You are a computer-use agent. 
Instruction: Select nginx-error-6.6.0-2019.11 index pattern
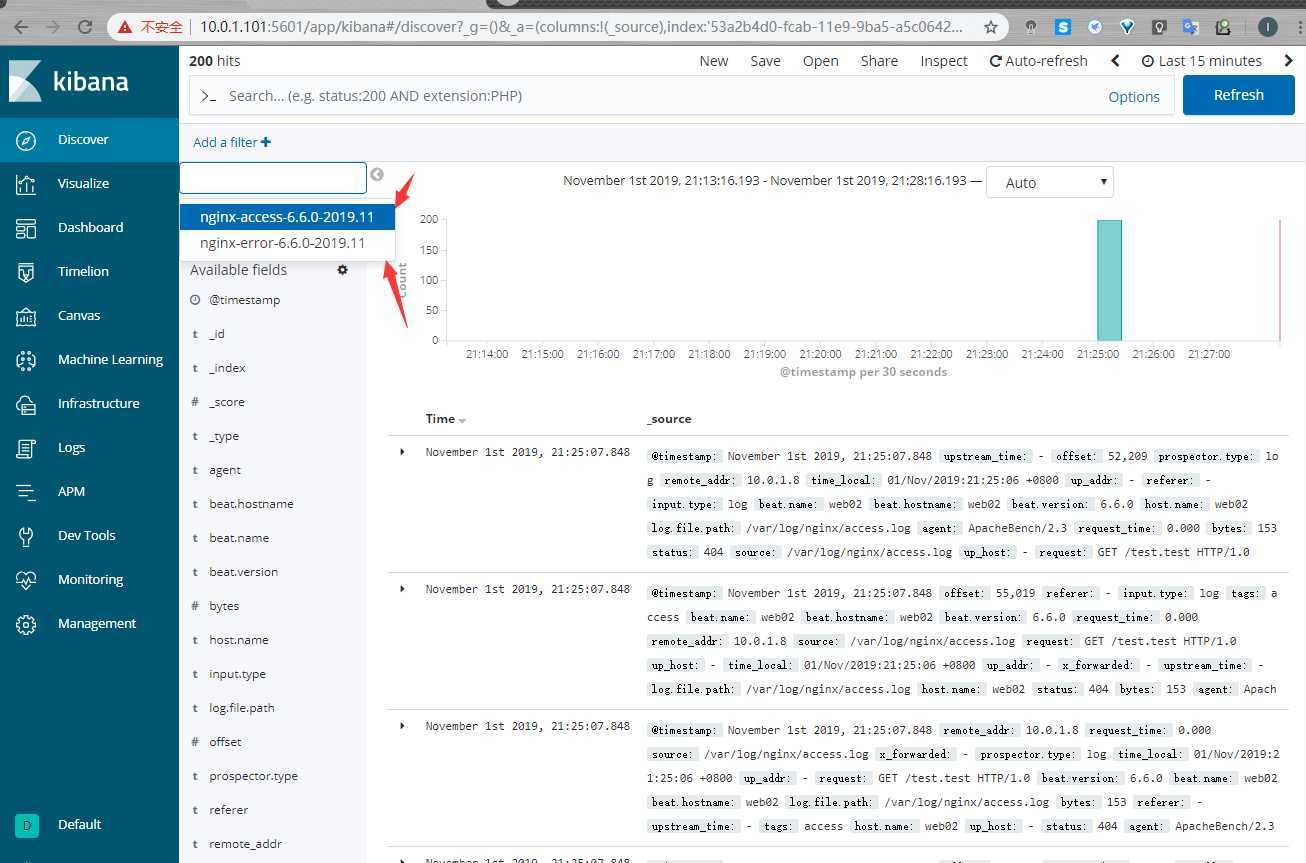click(287, 243)
